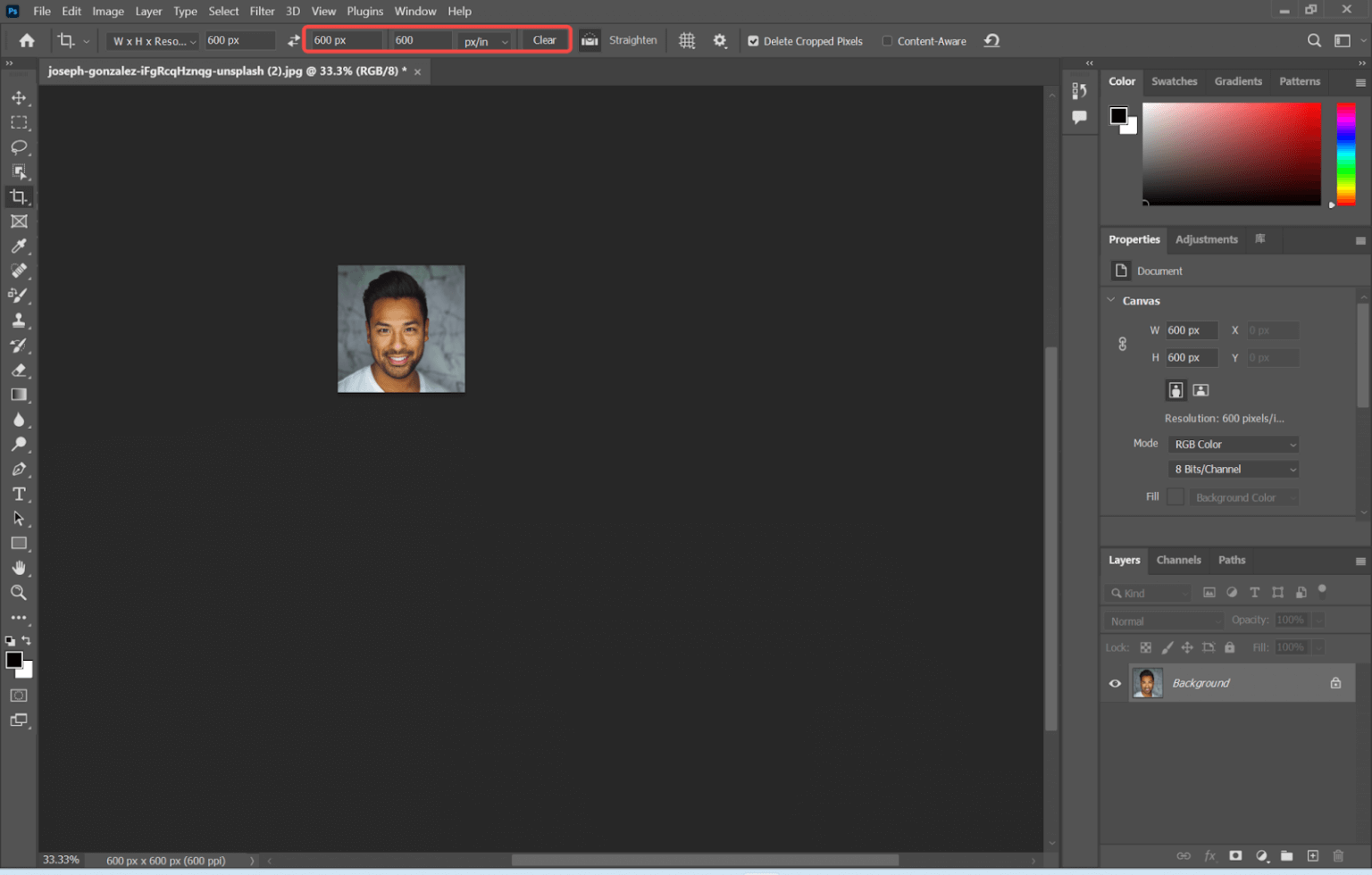Open the 8 Bits/Channel dropdown

point(1233,470)
